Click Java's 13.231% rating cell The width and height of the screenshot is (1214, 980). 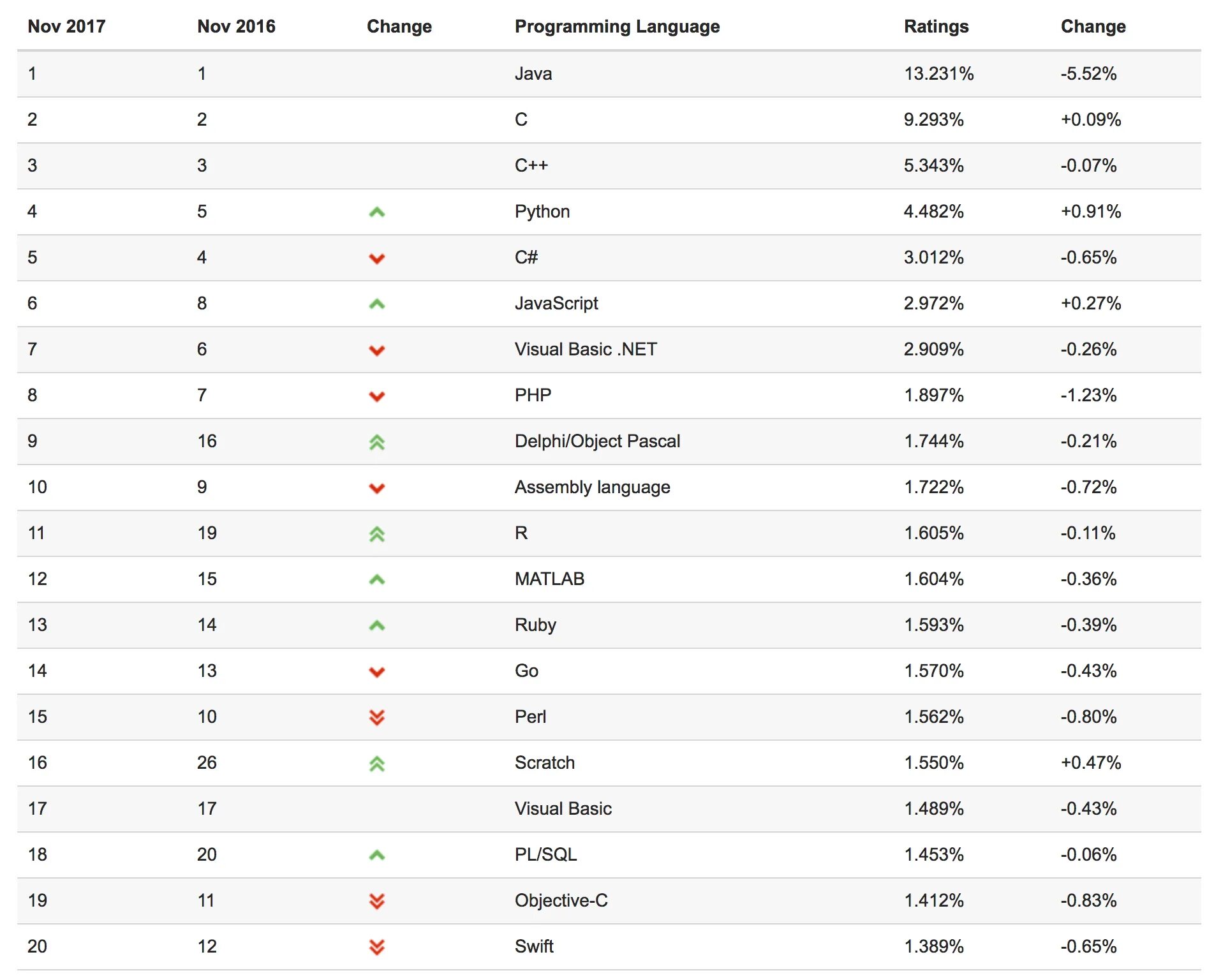point(938,73)
